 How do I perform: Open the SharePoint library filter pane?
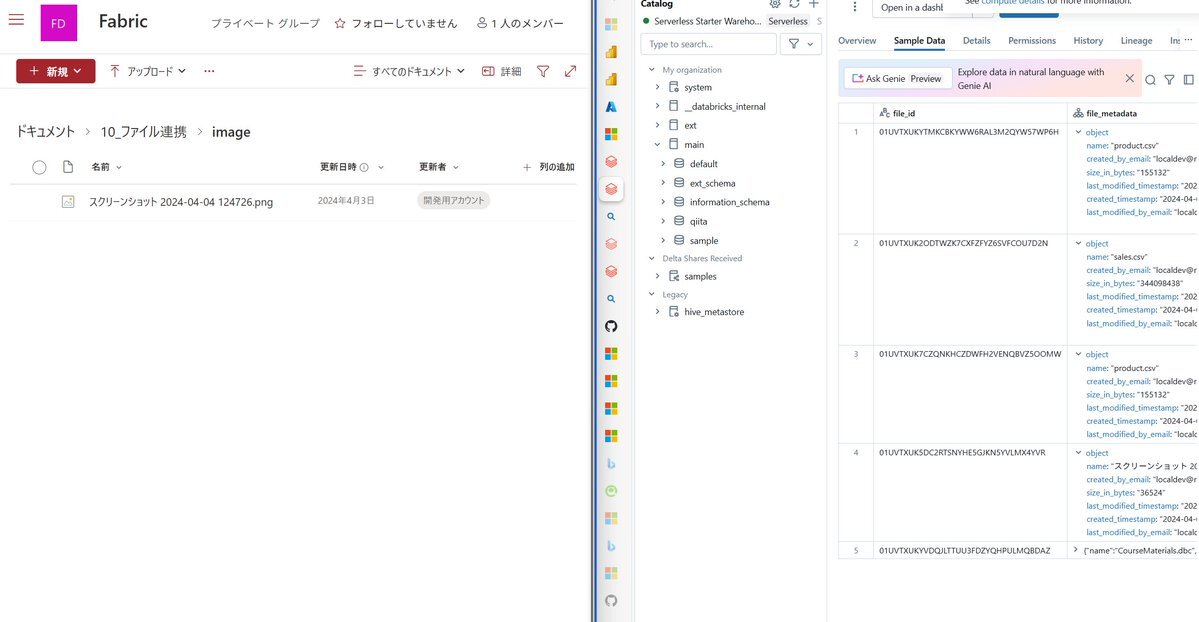(x=543, y=71)
